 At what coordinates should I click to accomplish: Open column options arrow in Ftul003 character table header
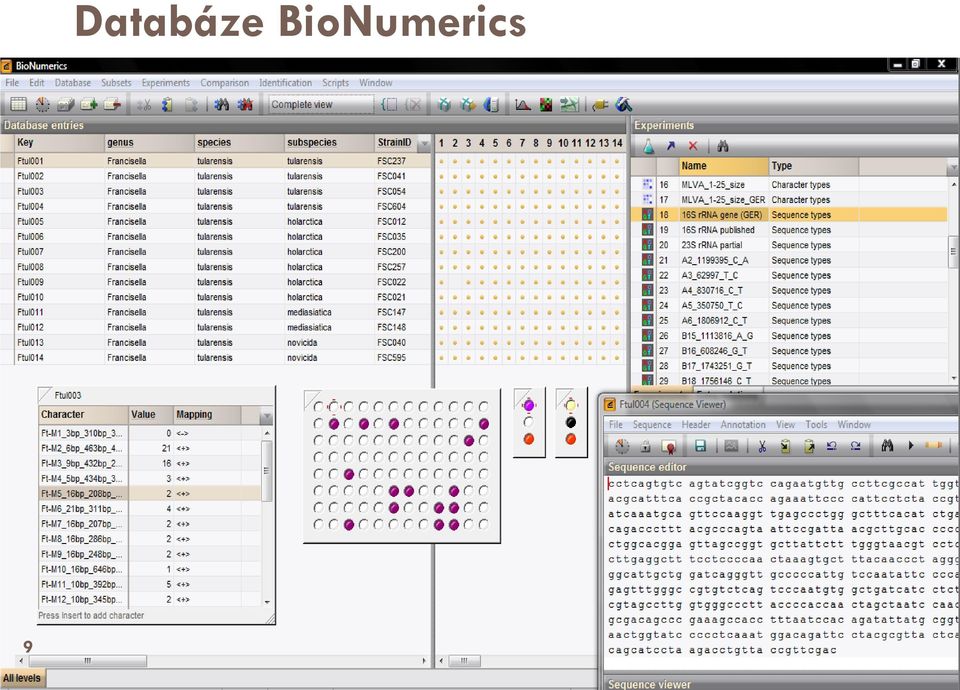tap(266, 416)
